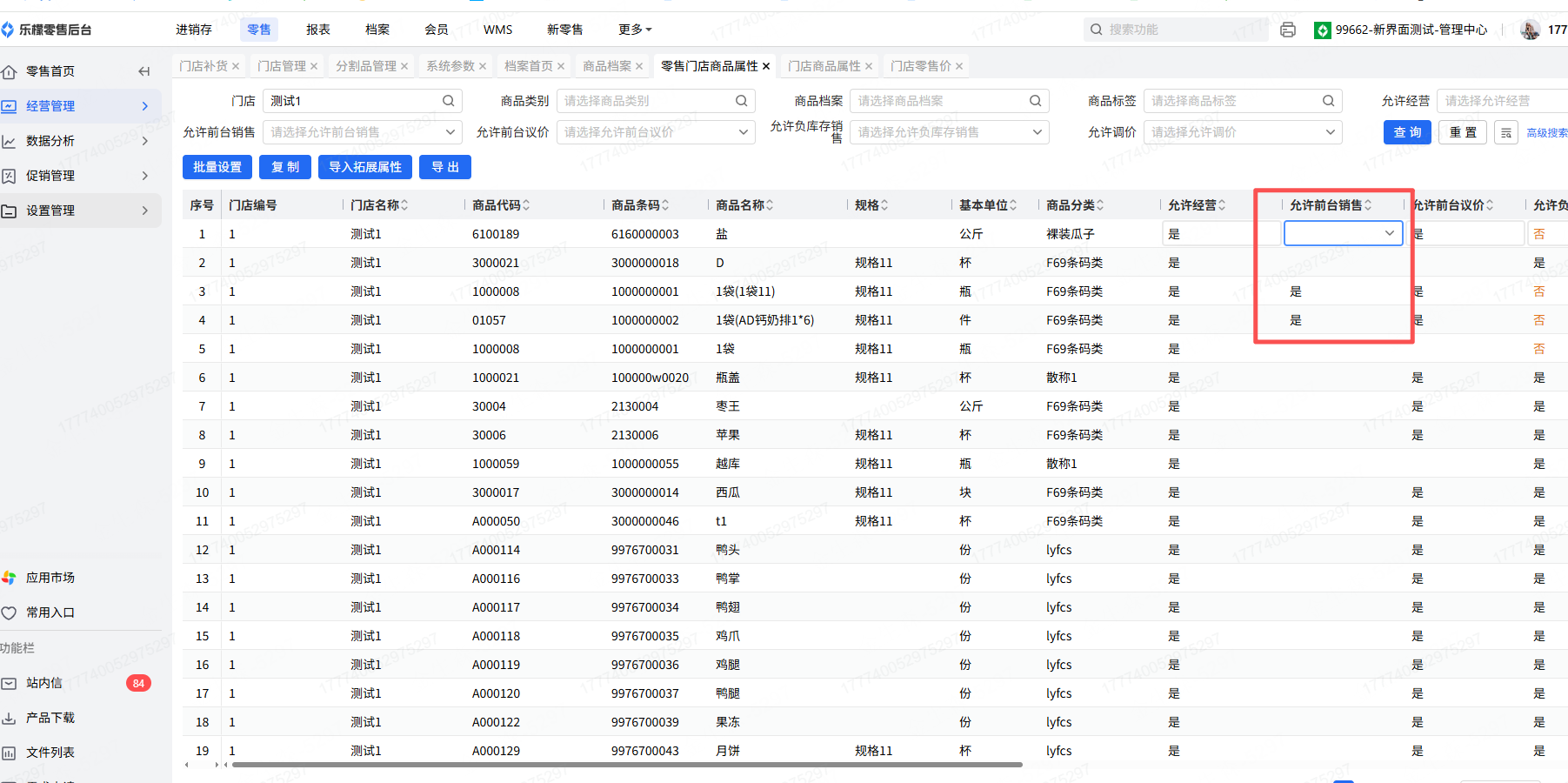The height and width of the screenshot is (783, 1568).
Task: Collapse the sidebar with the arrow icon
Action: click(x=144, y=71)
